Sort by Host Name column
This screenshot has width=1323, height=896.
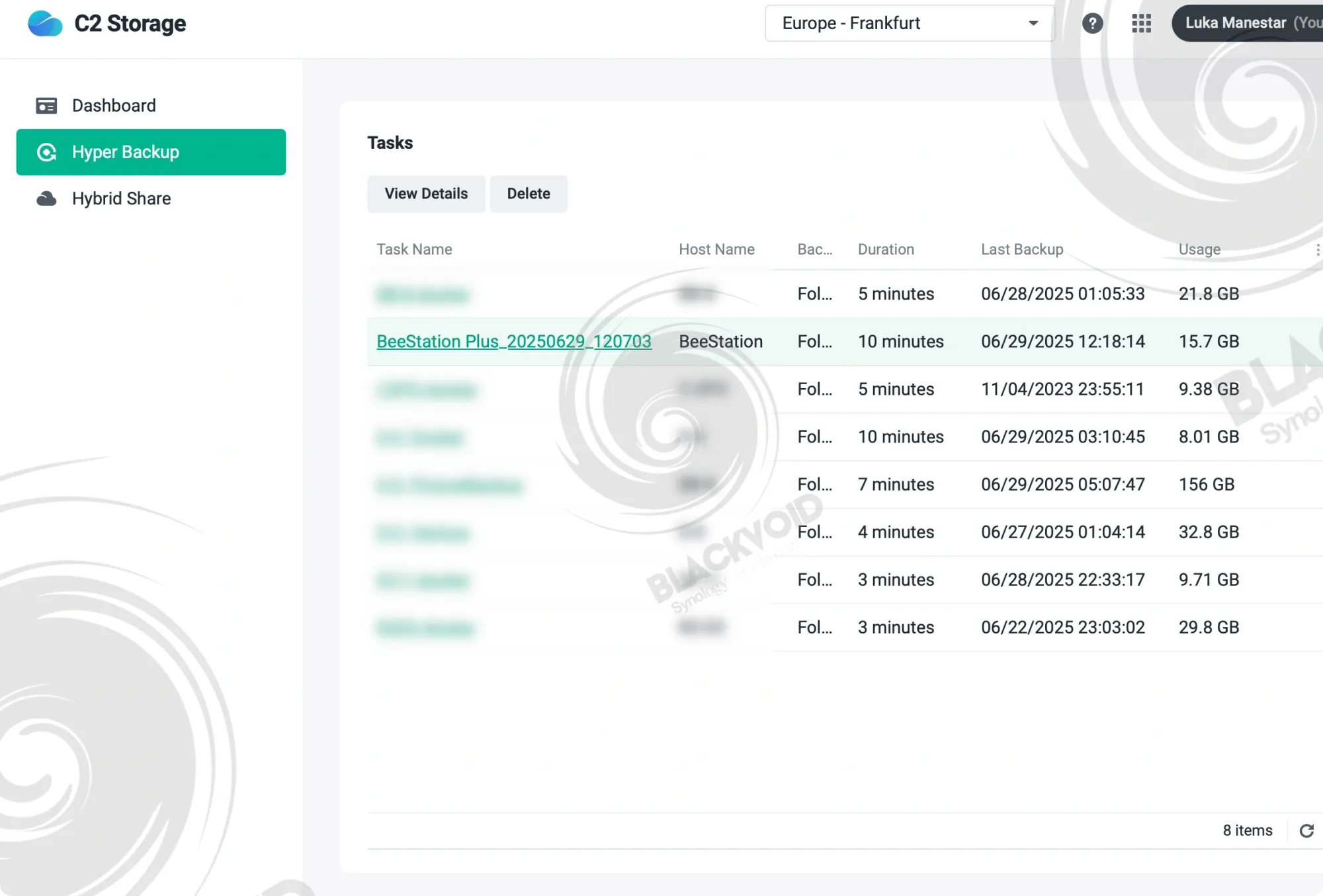(x=716, y=249)
